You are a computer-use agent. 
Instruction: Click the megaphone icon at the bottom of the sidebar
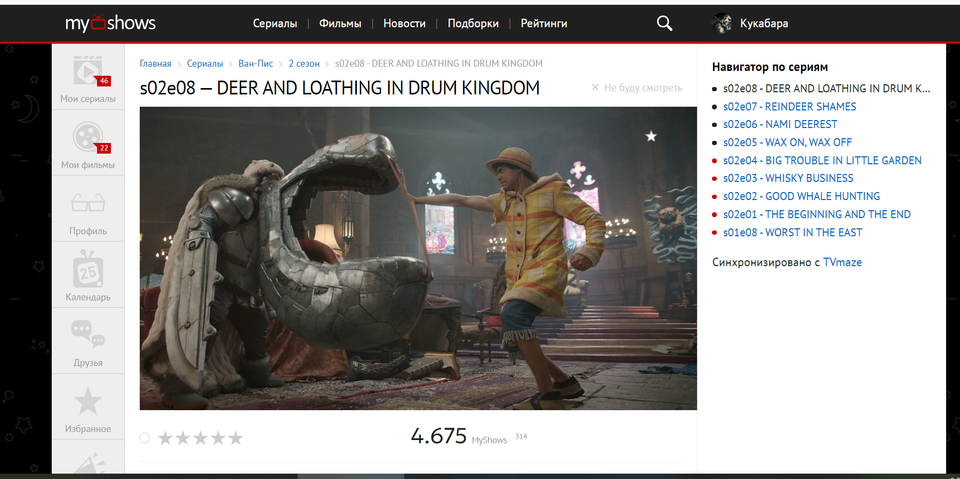click(88, 462)
